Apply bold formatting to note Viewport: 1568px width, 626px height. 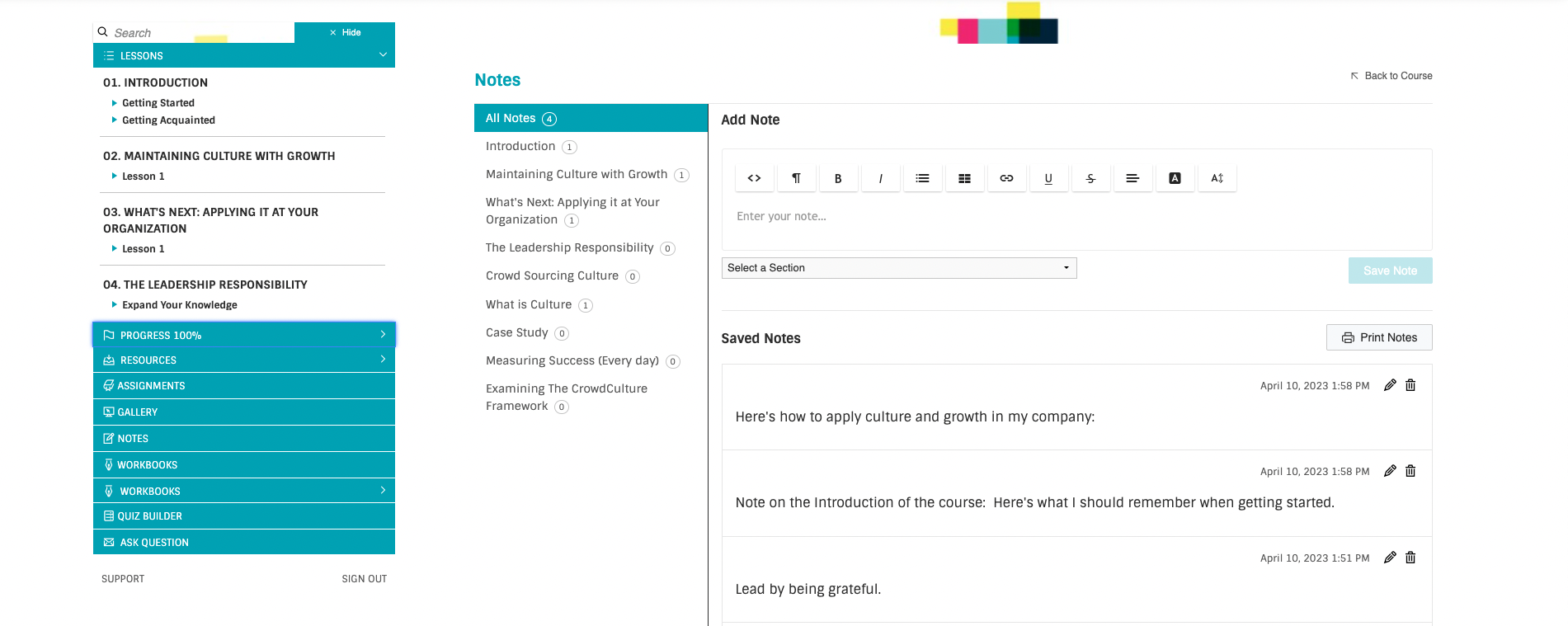click(x=838, y=178)
